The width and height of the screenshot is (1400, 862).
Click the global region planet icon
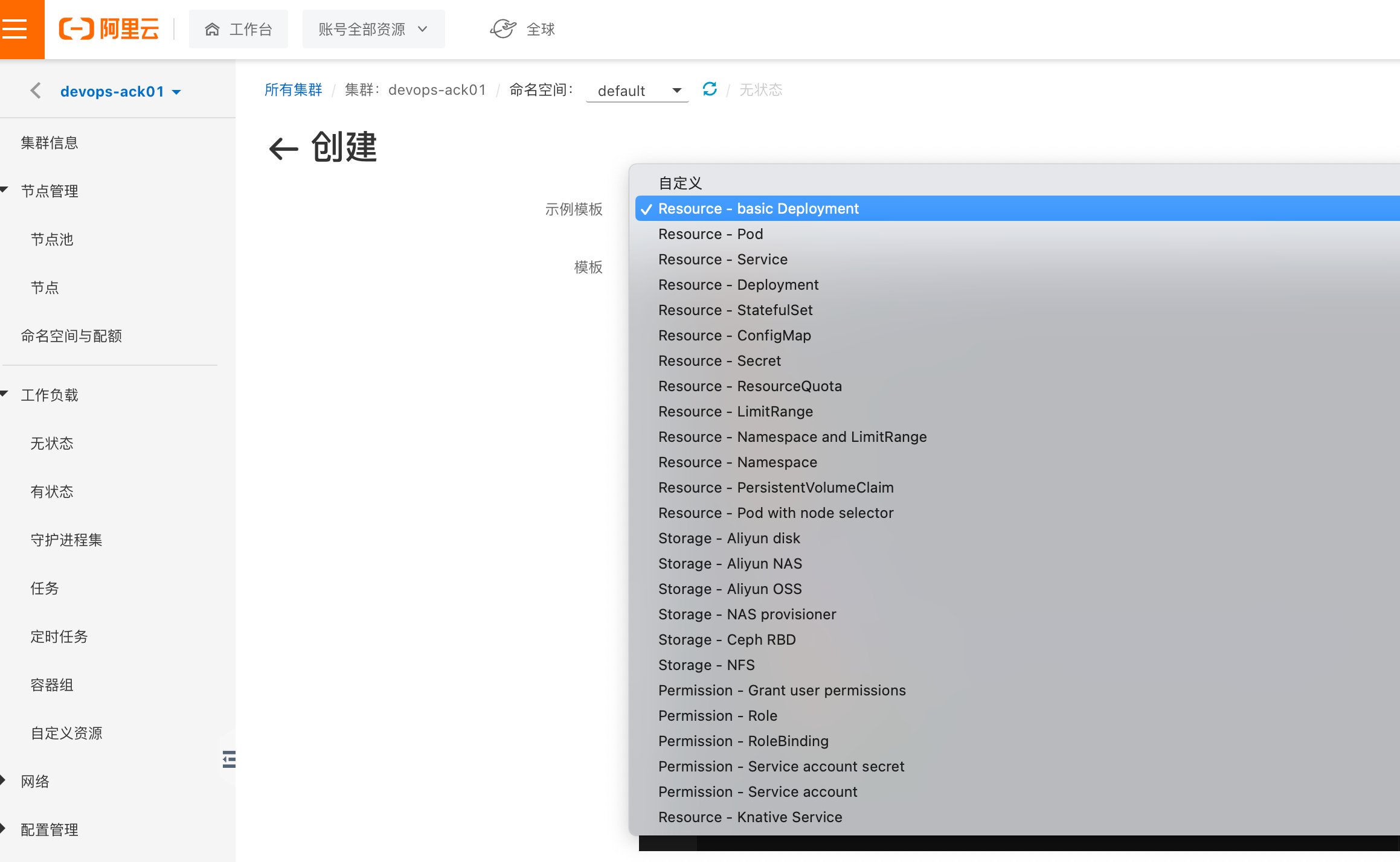click(x=503, y=29)
